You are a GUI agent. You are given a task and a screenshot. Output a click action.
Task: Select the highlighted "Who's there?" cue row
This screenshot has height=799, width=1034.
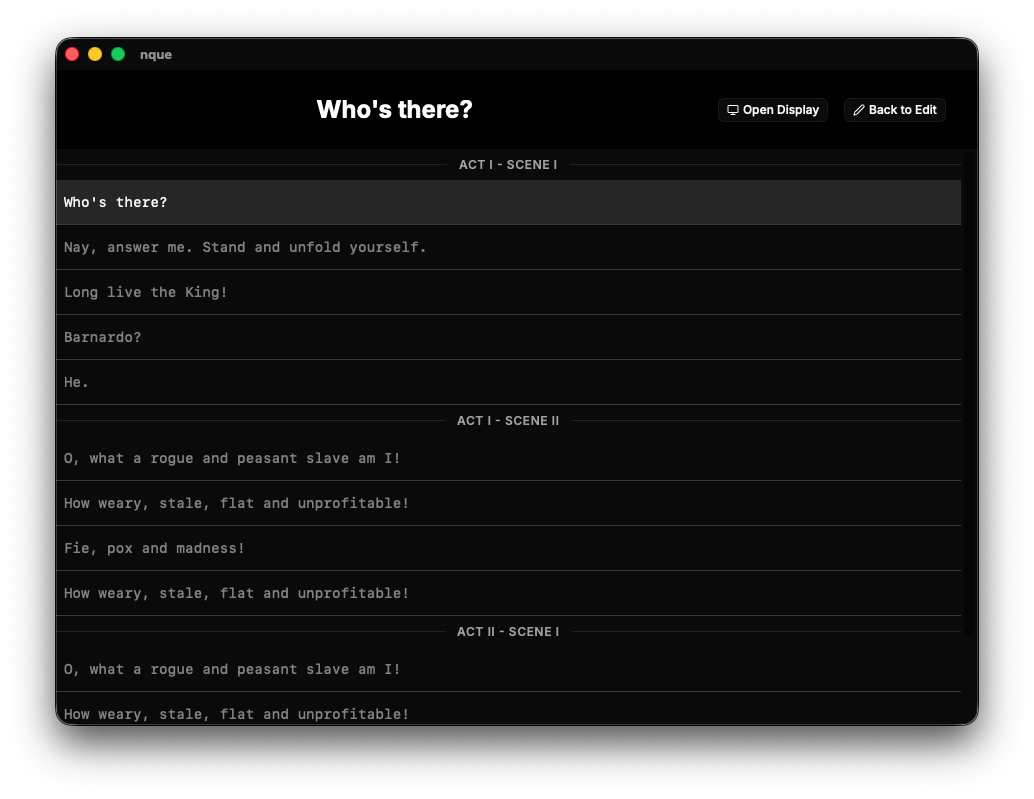[508, 202]
